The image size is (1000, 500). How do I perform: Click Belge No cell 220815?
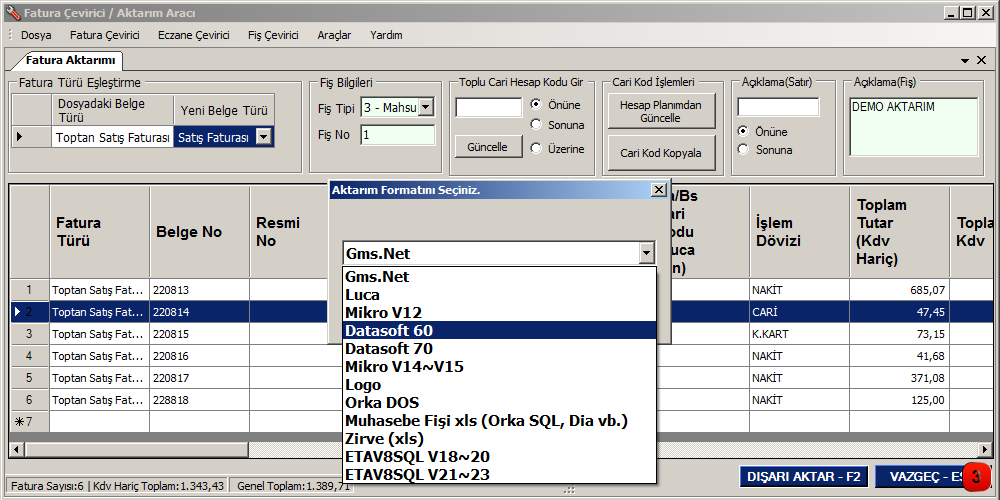(200, 334)
